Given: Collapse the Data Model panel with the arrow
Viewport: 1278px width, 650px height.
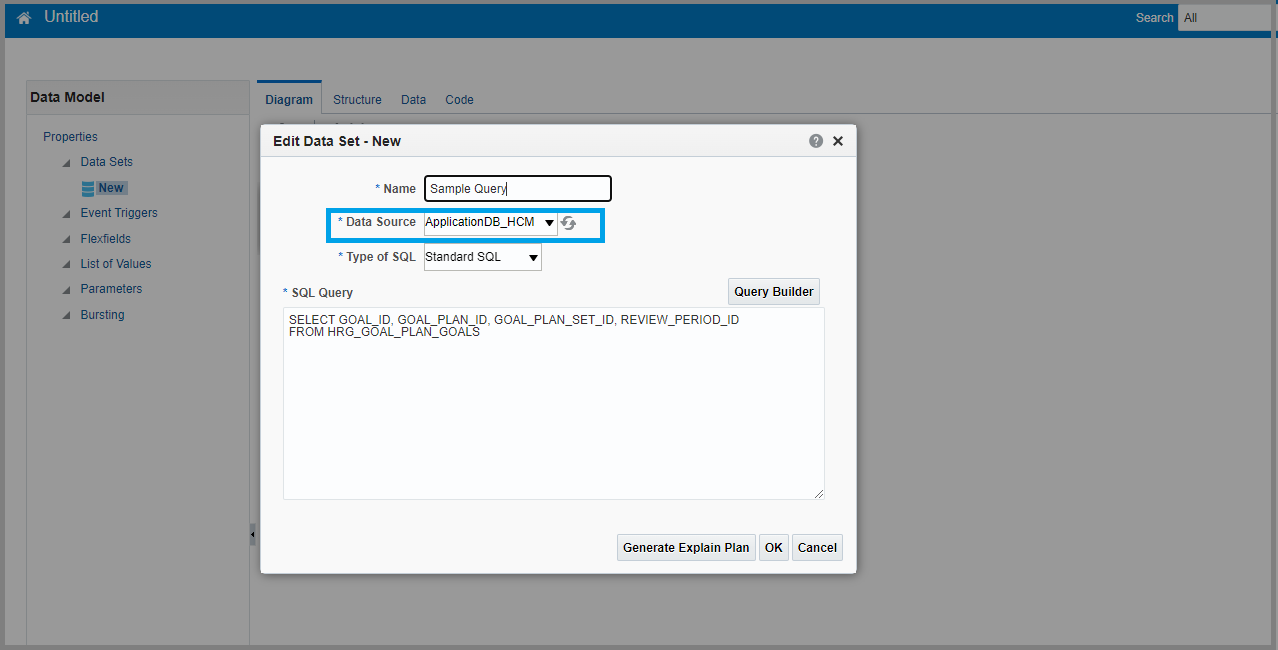Looking at the screenshot, I should 252,535.
